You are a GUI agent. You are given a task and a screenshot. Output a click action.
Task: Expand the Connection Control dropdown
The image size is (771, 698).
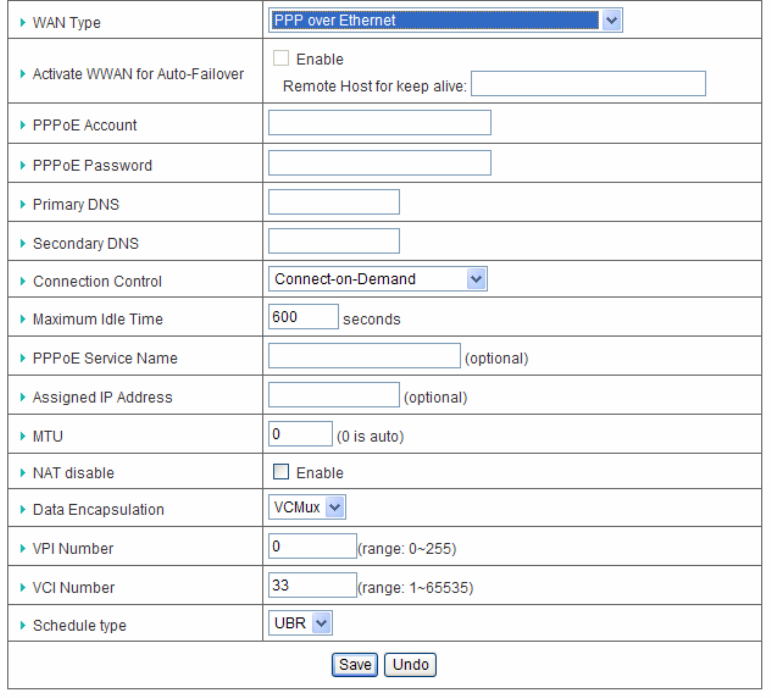coord(377,280)
